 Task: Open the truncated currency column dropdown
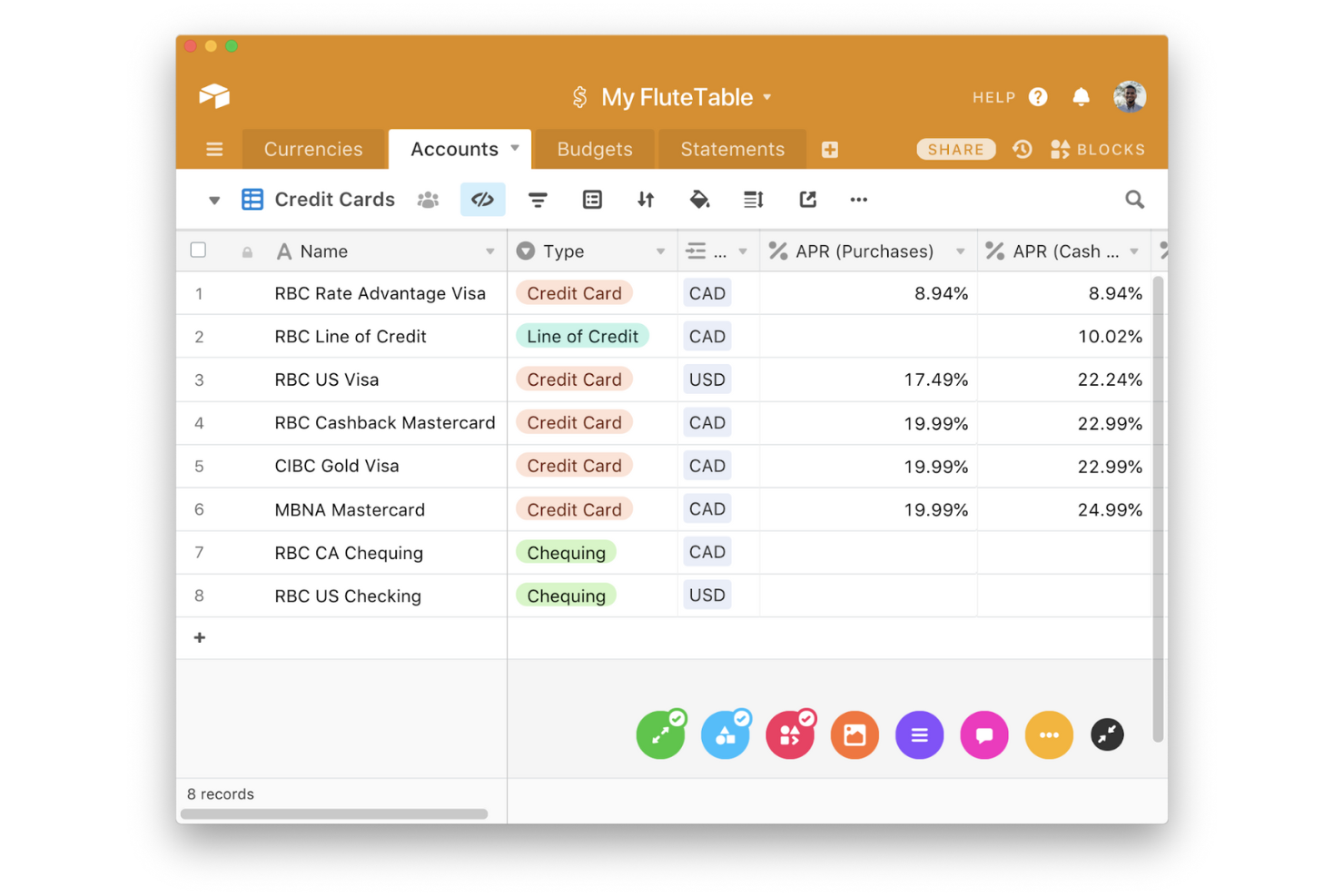[743, 251]
